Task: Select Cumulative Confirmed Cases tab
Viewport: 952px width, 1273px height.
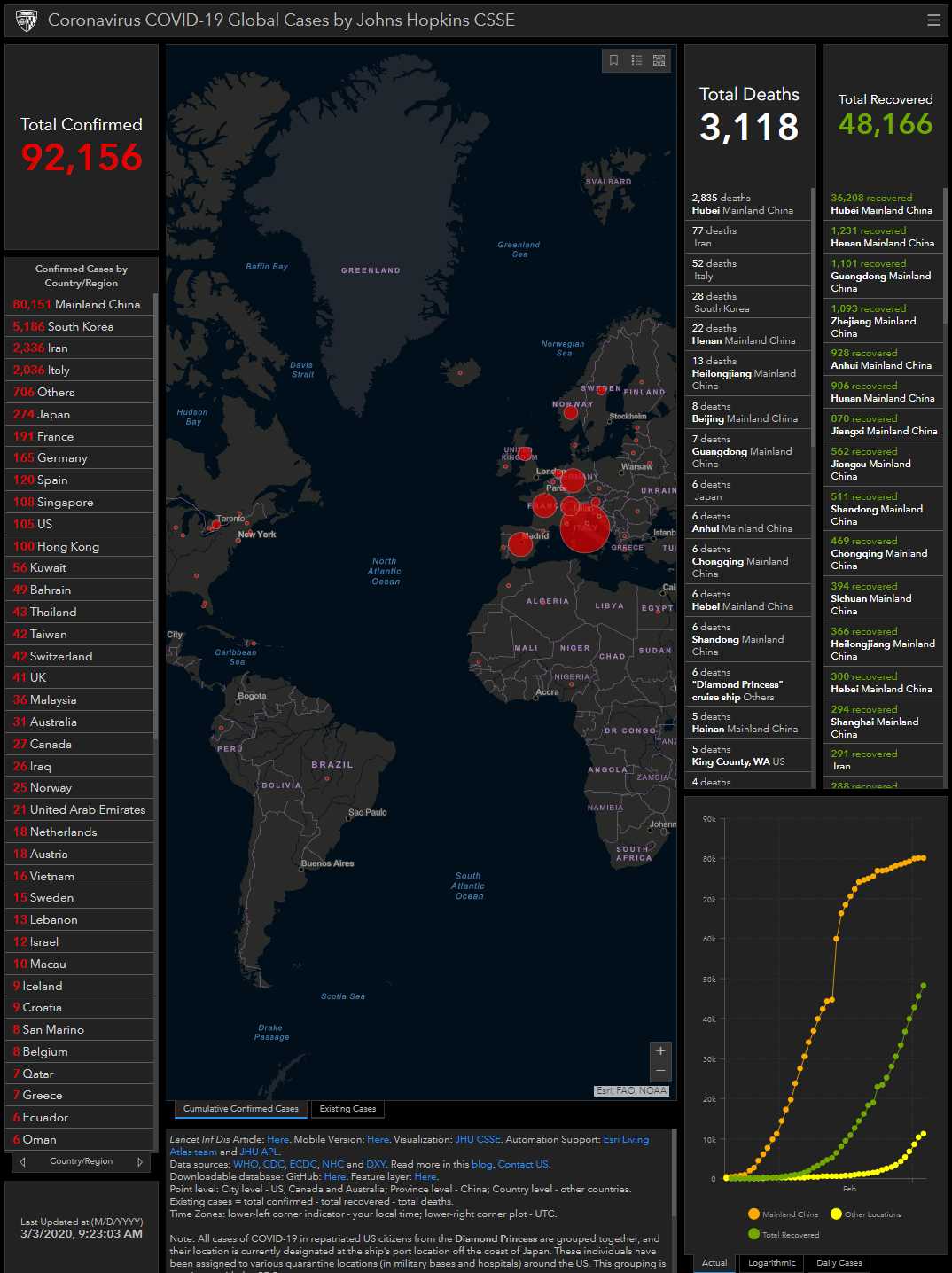Action: coord(240,1109)
